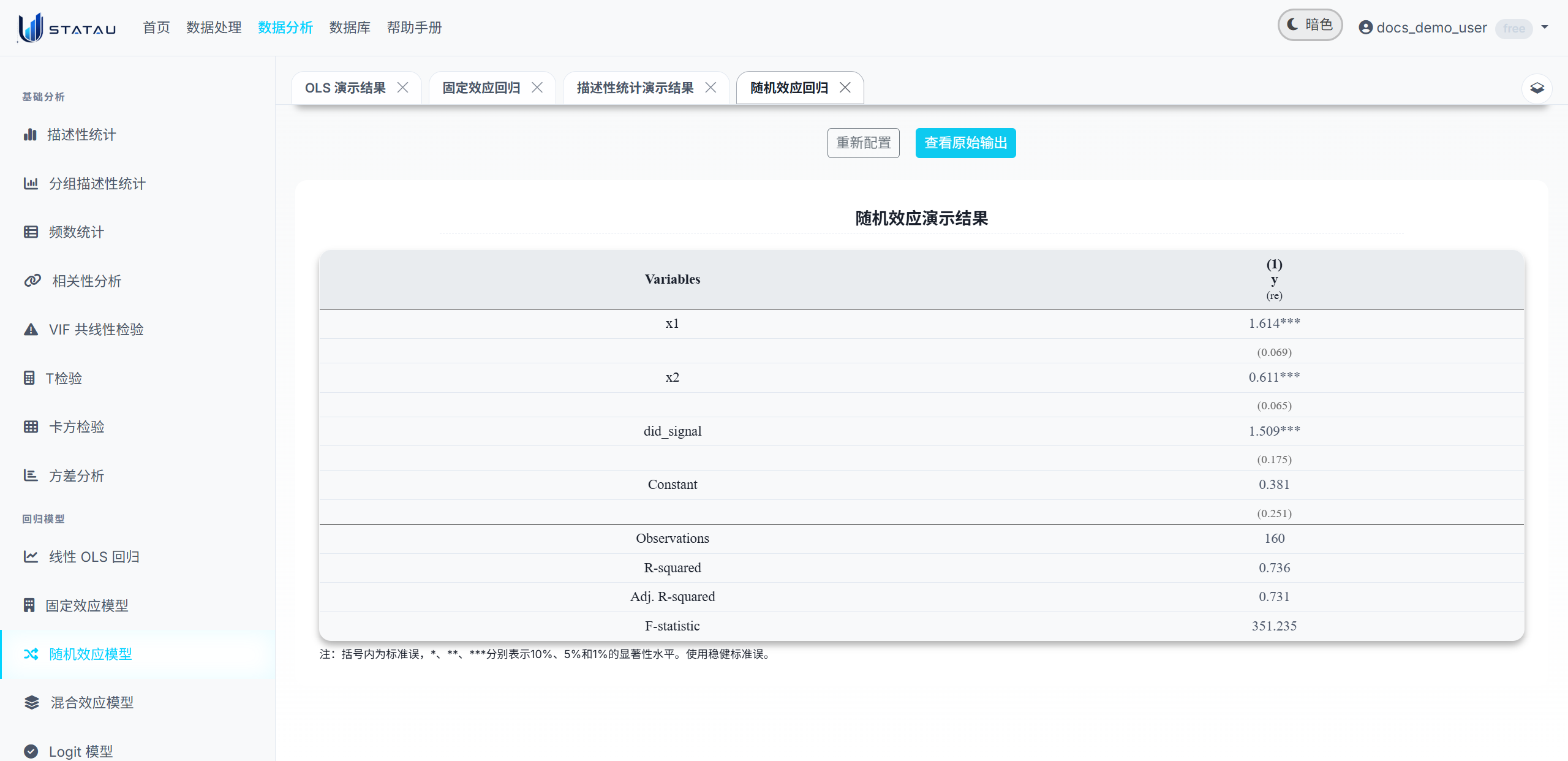Click the 重新配置 button

864,143
